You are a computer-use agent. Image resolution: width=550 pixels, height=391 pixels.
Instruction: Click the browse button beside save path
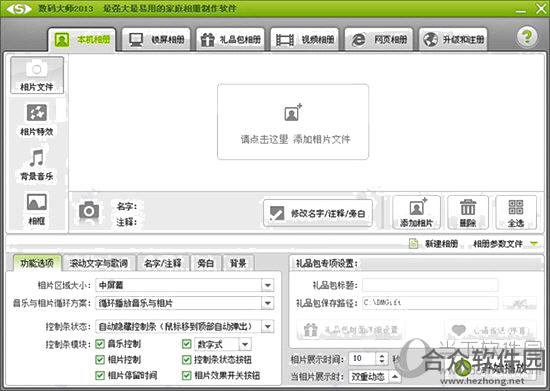coord(519,303)
